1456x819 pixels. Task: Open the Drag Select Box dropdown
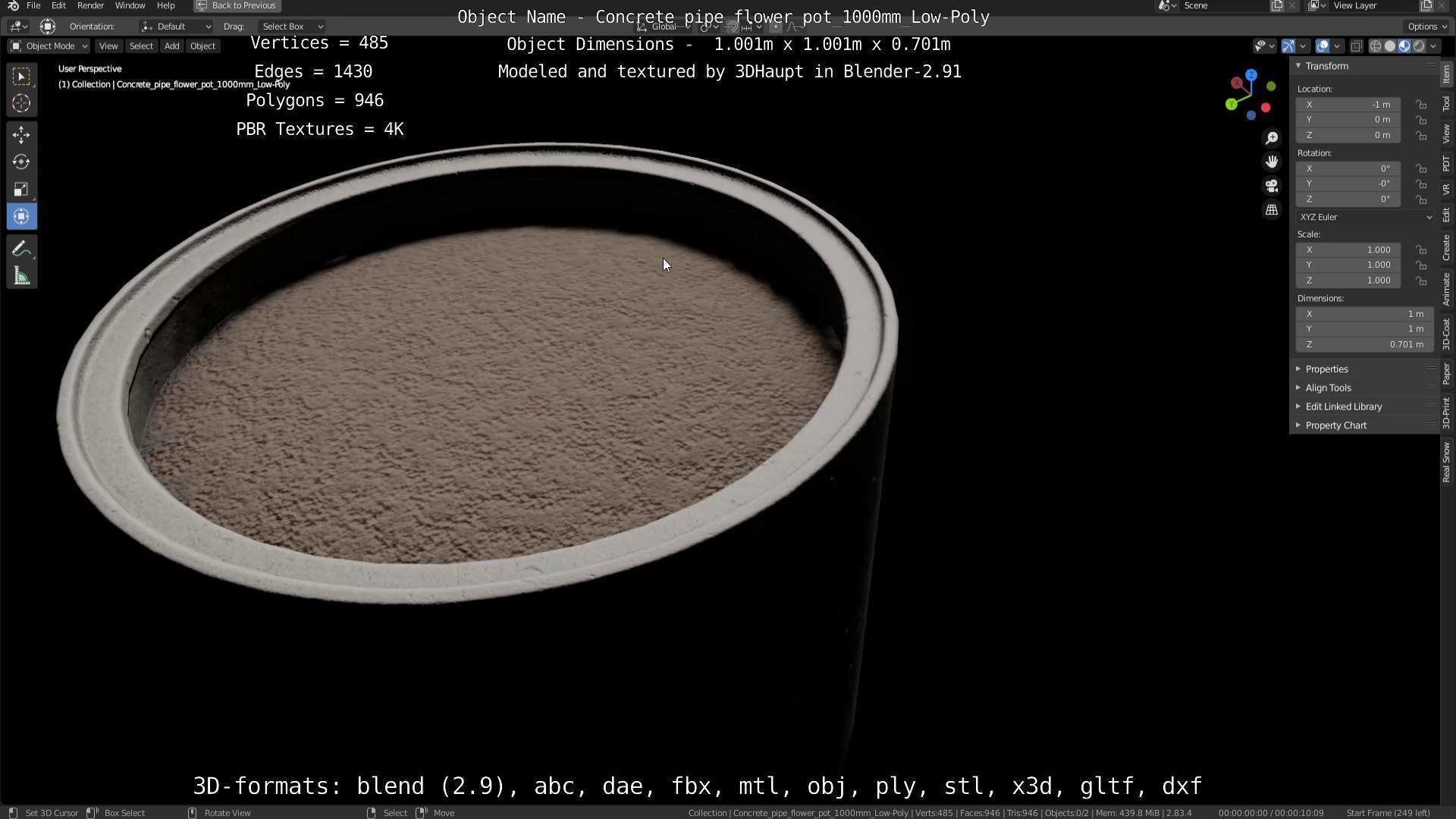[290, 27]
